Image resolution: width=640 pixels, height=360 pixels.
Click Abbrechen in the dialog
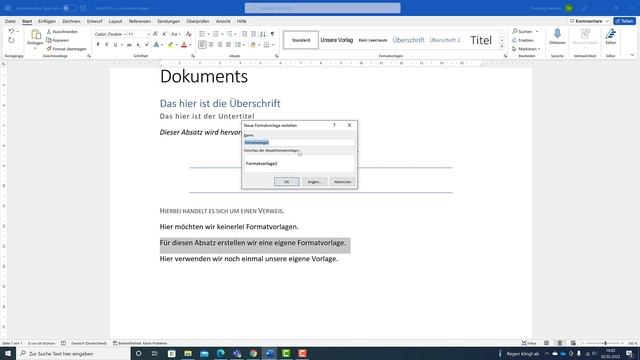pyautogui.click(x=342, y=182)
